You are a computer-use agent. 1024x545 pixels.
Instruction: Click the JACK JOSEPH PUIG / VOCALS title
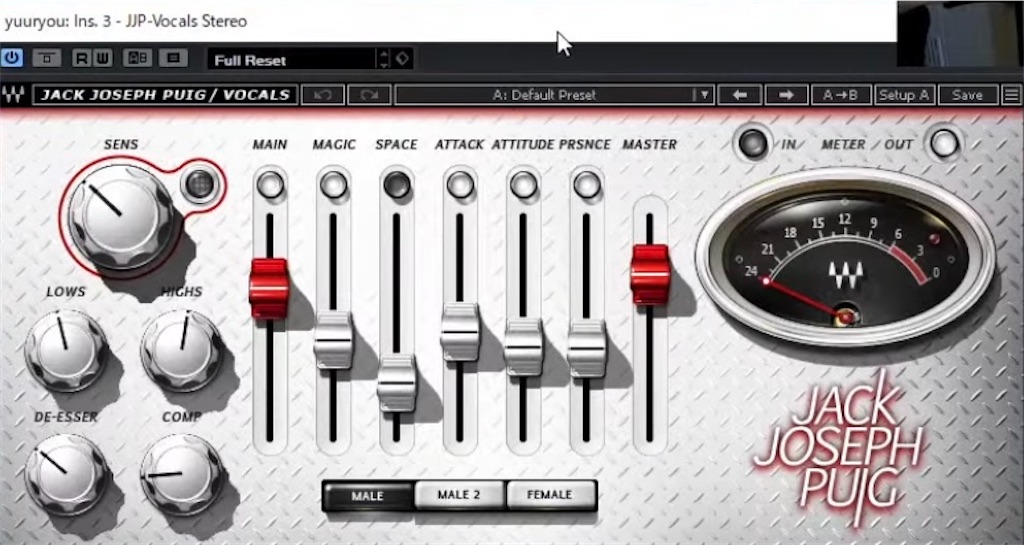point(165,95)
